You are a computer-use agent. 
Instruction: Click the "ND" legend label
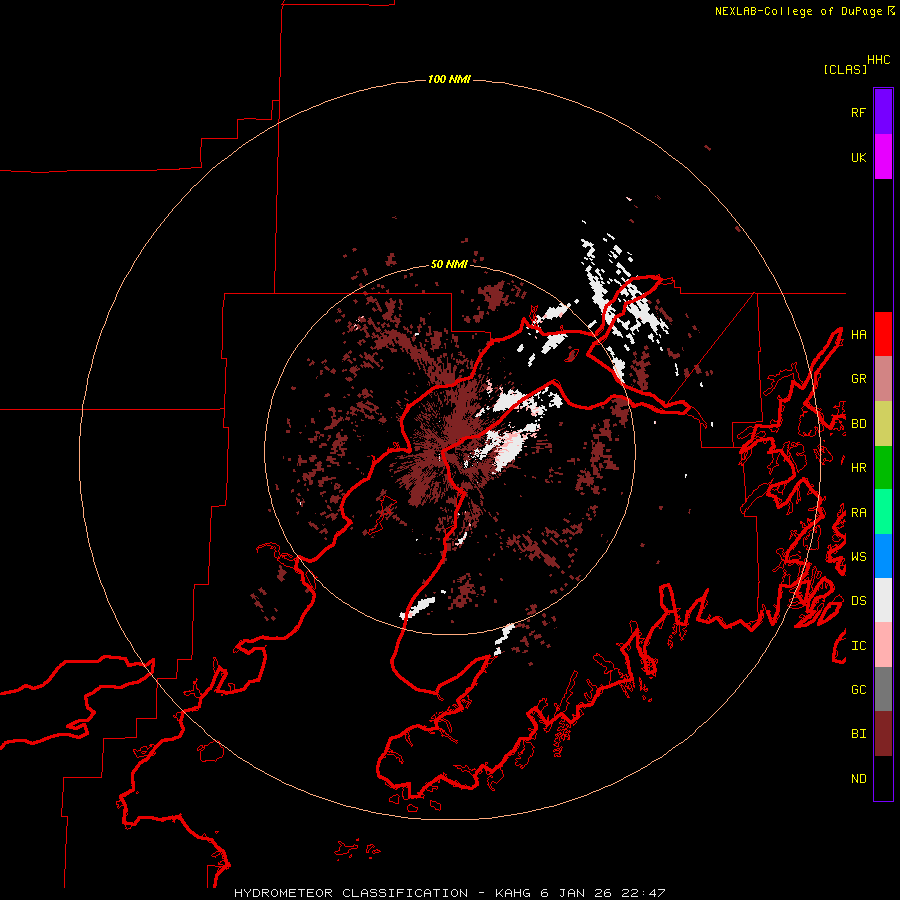click(x=858, y=779)
